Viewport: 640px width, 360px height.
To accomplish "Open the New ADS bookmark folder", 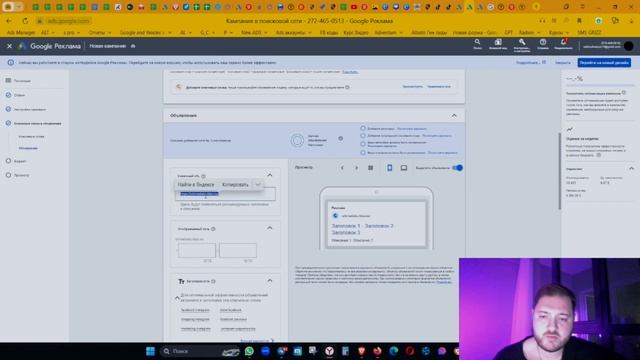I will click(x=254, y=32).
